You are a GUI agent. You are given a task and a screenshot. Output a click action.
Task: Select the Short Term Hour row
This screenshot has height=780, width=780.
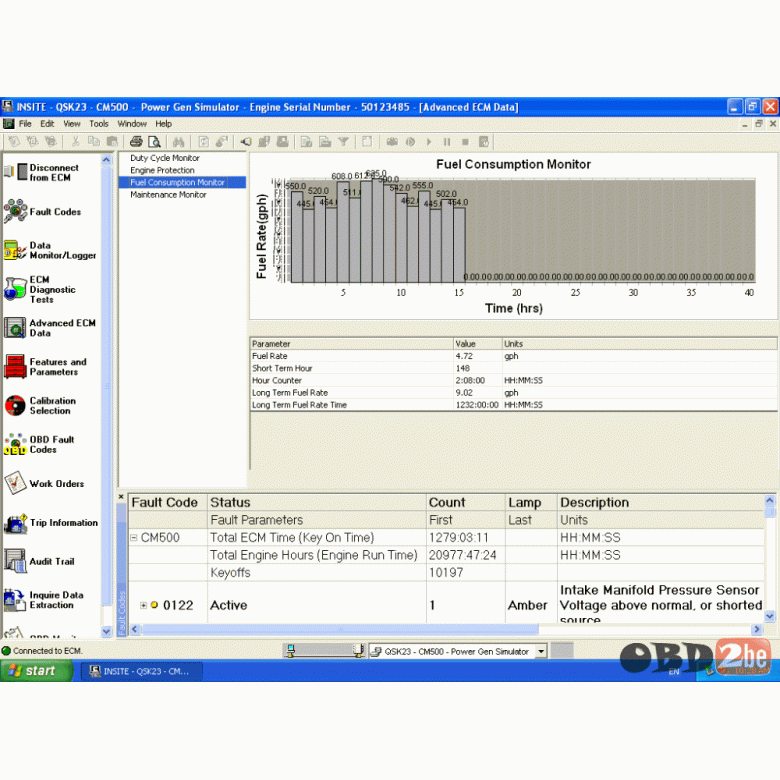click(x=513, y=368)
